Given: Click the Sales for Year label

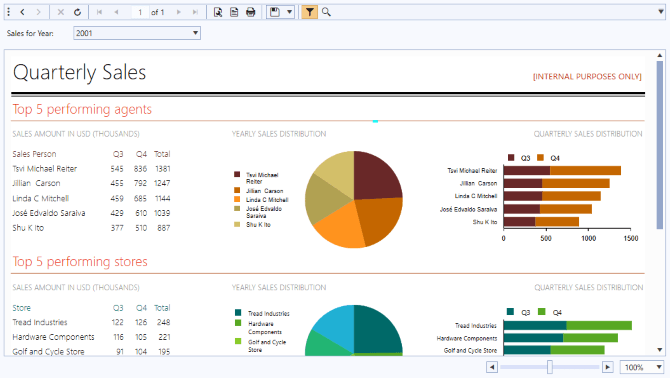Looking at the screenshot, I should (30, 33).
